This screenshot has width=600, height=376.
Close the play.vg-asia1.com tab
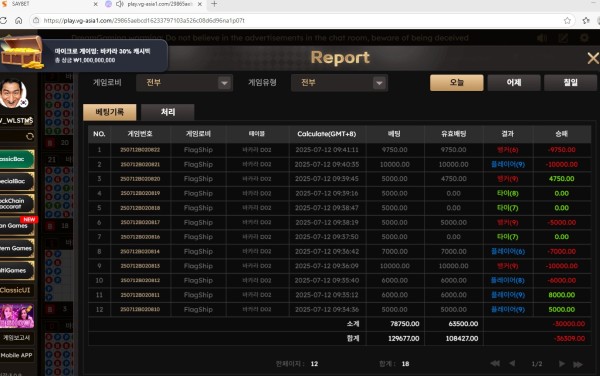[200, 4]
